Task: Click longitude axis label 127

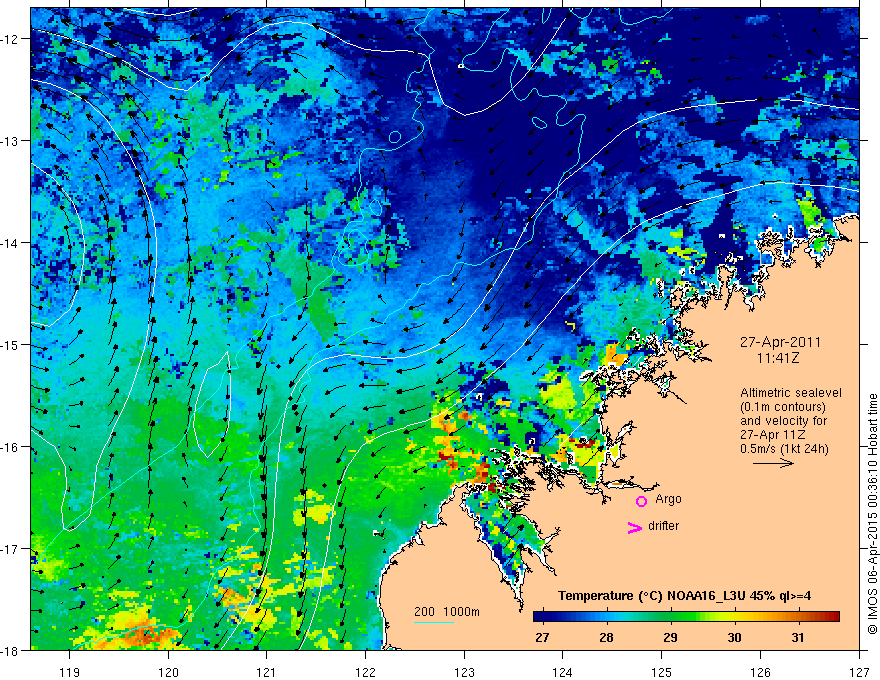Action: pos(859,672)
